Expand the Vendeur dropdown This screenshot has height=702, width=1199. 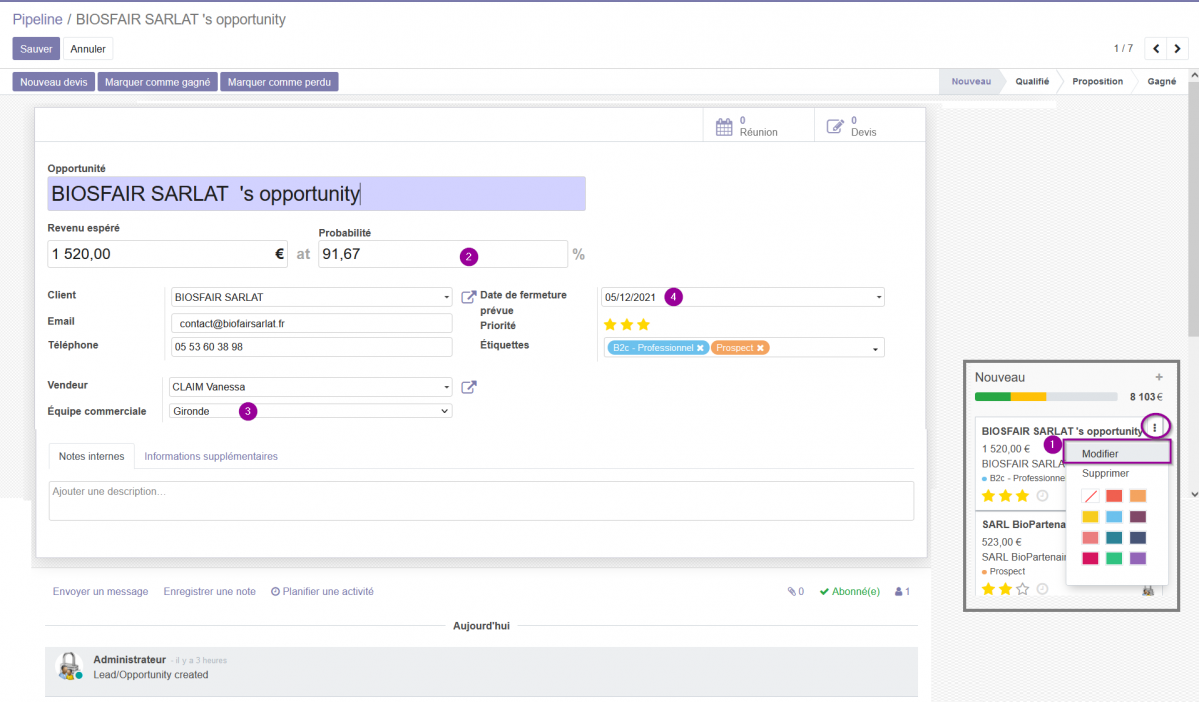click(447, 387)
